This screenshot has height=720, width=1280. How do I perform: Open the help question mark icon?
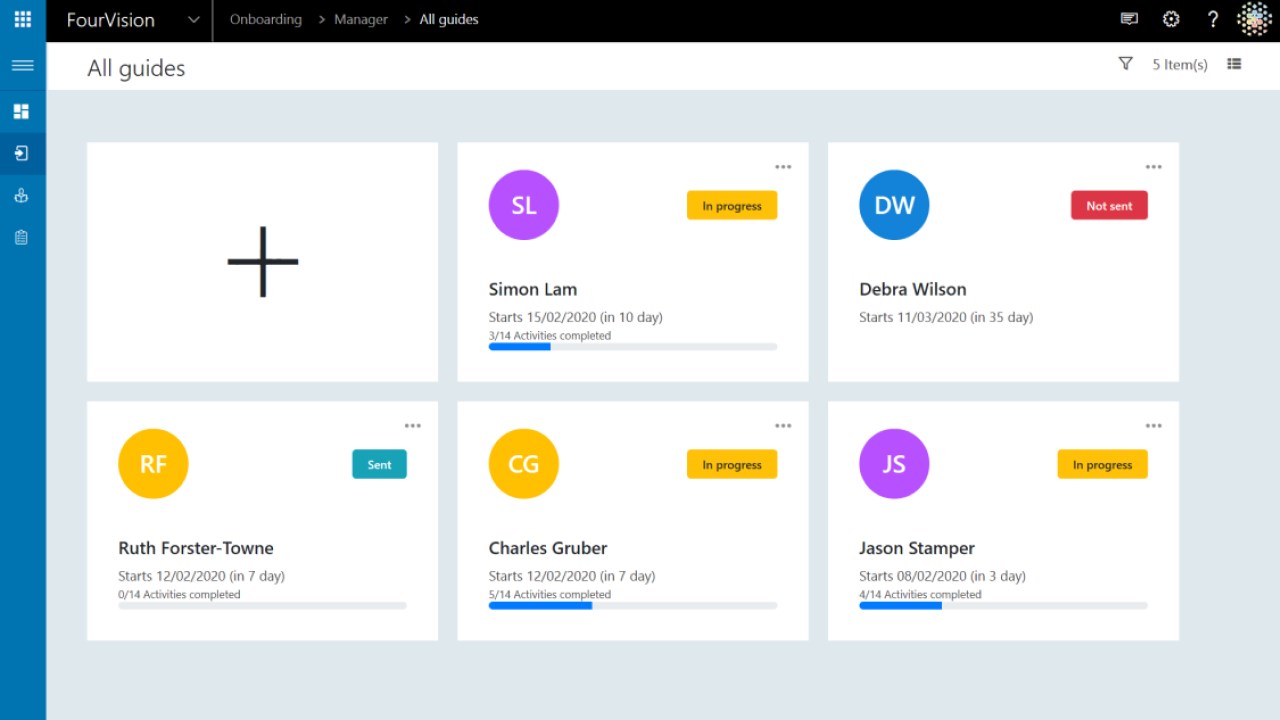pos(1213,19)
